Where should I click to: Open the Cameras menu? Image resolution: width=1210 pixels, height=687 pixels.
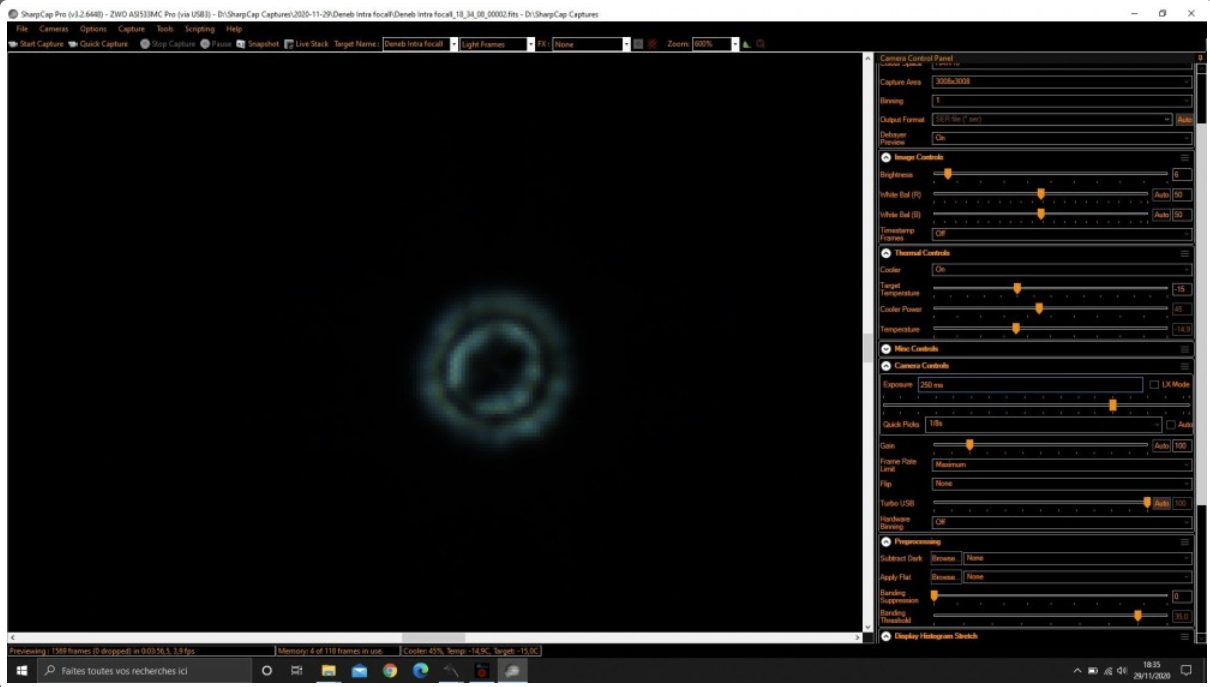point(54,29)
